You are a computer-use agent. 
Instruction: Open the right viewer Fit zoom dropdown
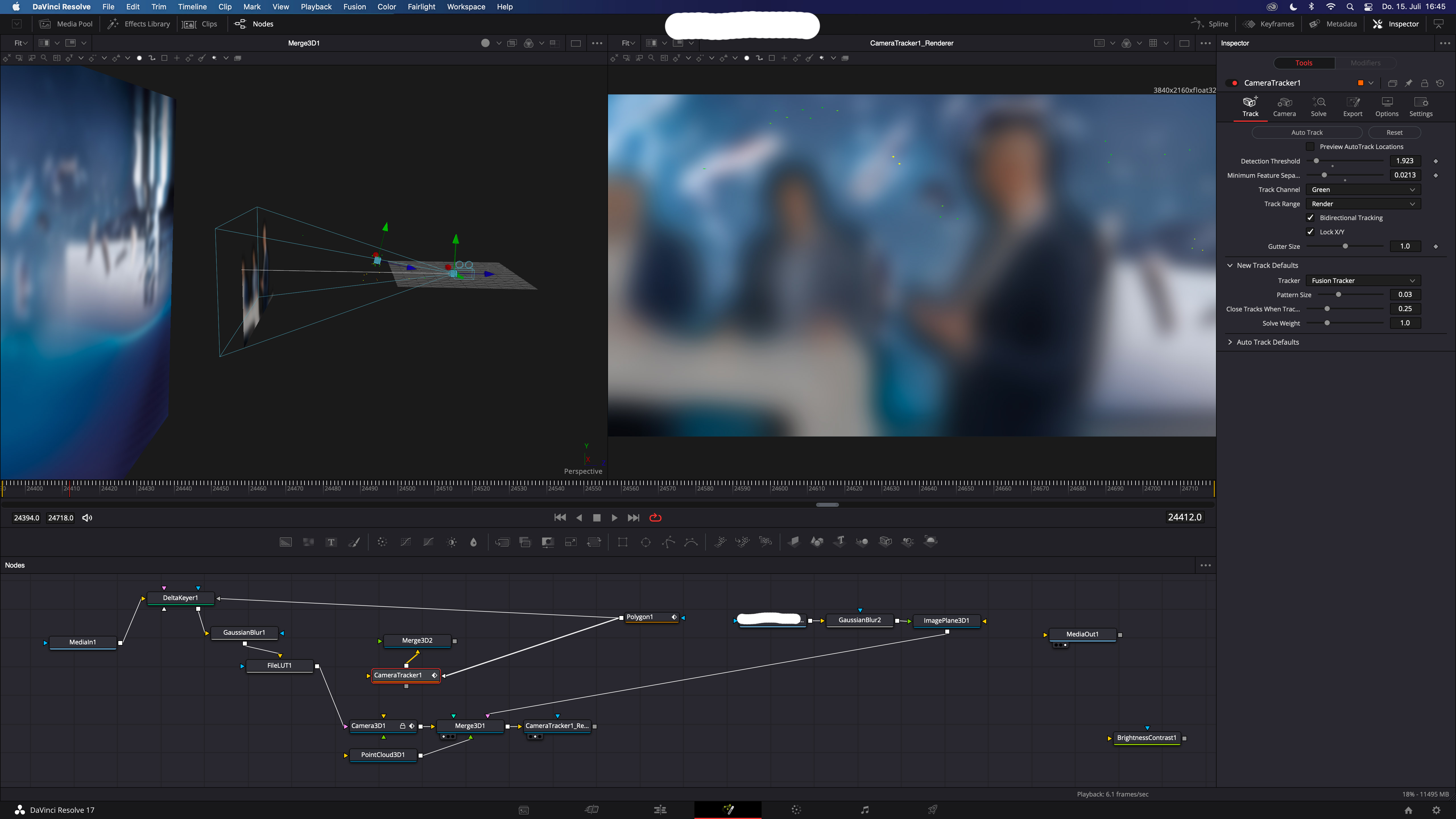click(628, 43)
